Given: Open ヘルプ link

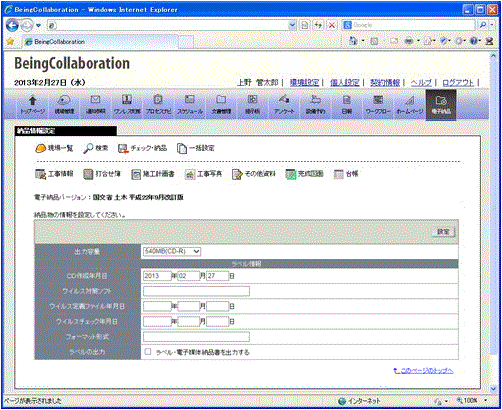Looking at the screenshot, I should 421,82.
